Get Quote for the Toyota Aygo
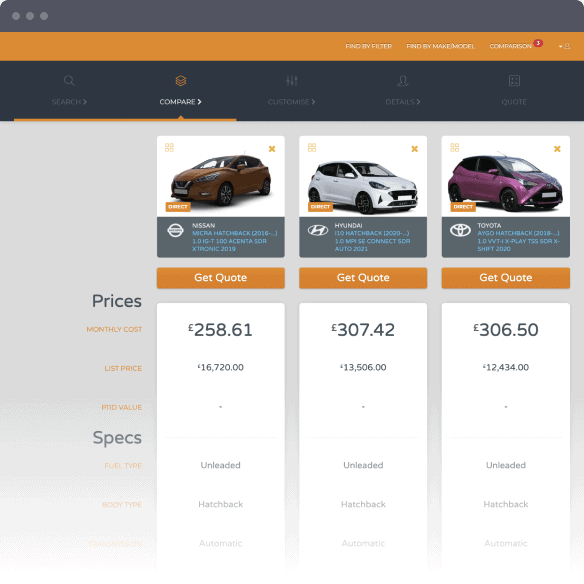The height and width of the screenshot is (584, 584). [506, 278]
